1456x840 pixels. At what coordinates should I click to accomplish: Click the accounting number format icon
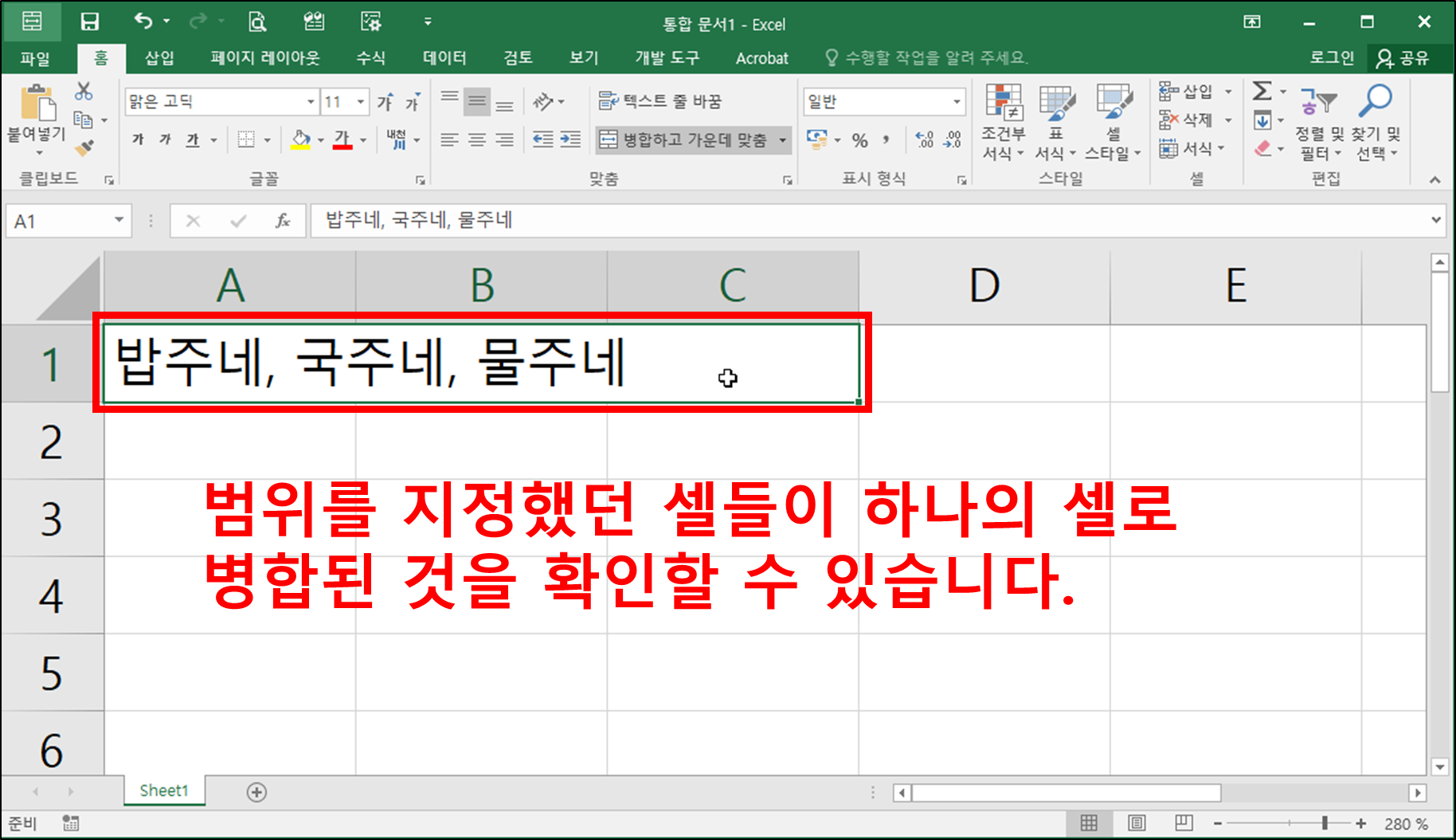[816, 140]
